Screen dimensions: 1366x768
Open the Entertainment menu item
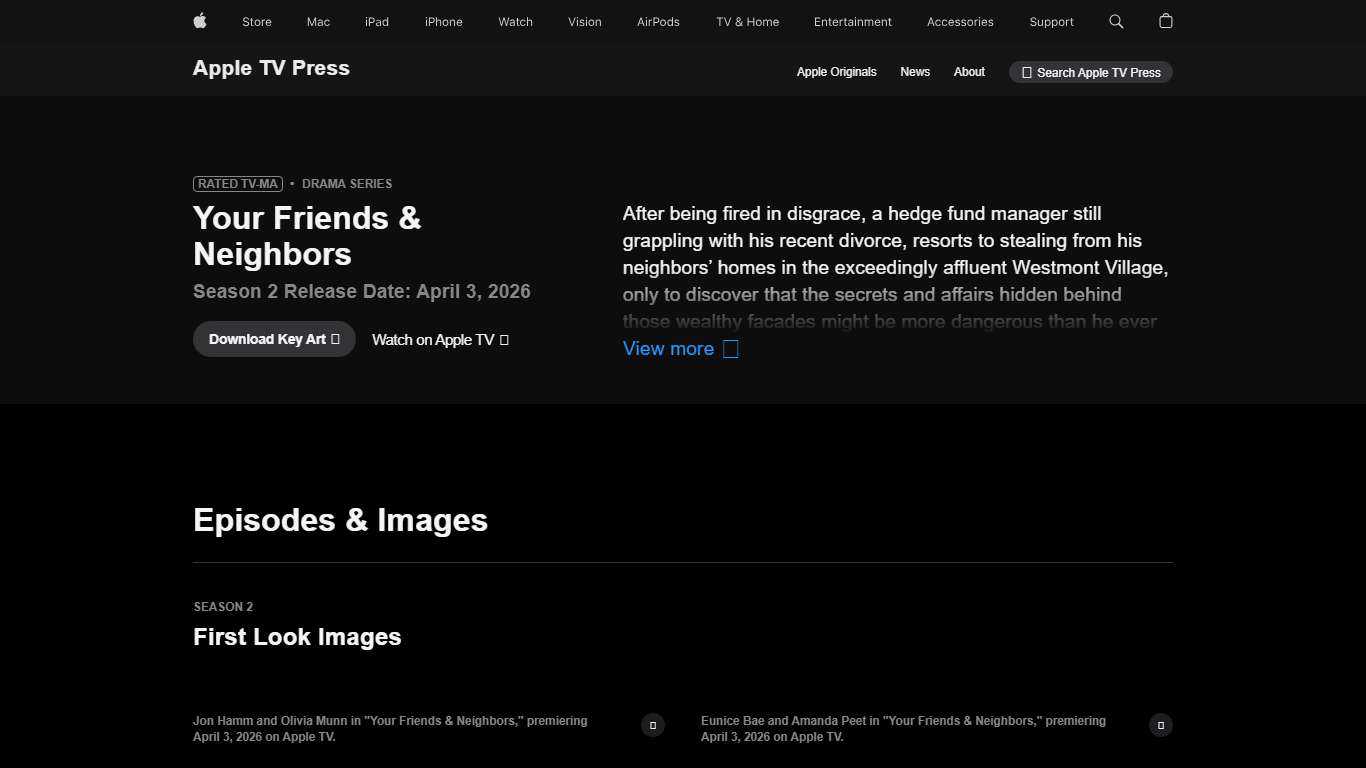[852, 21]
